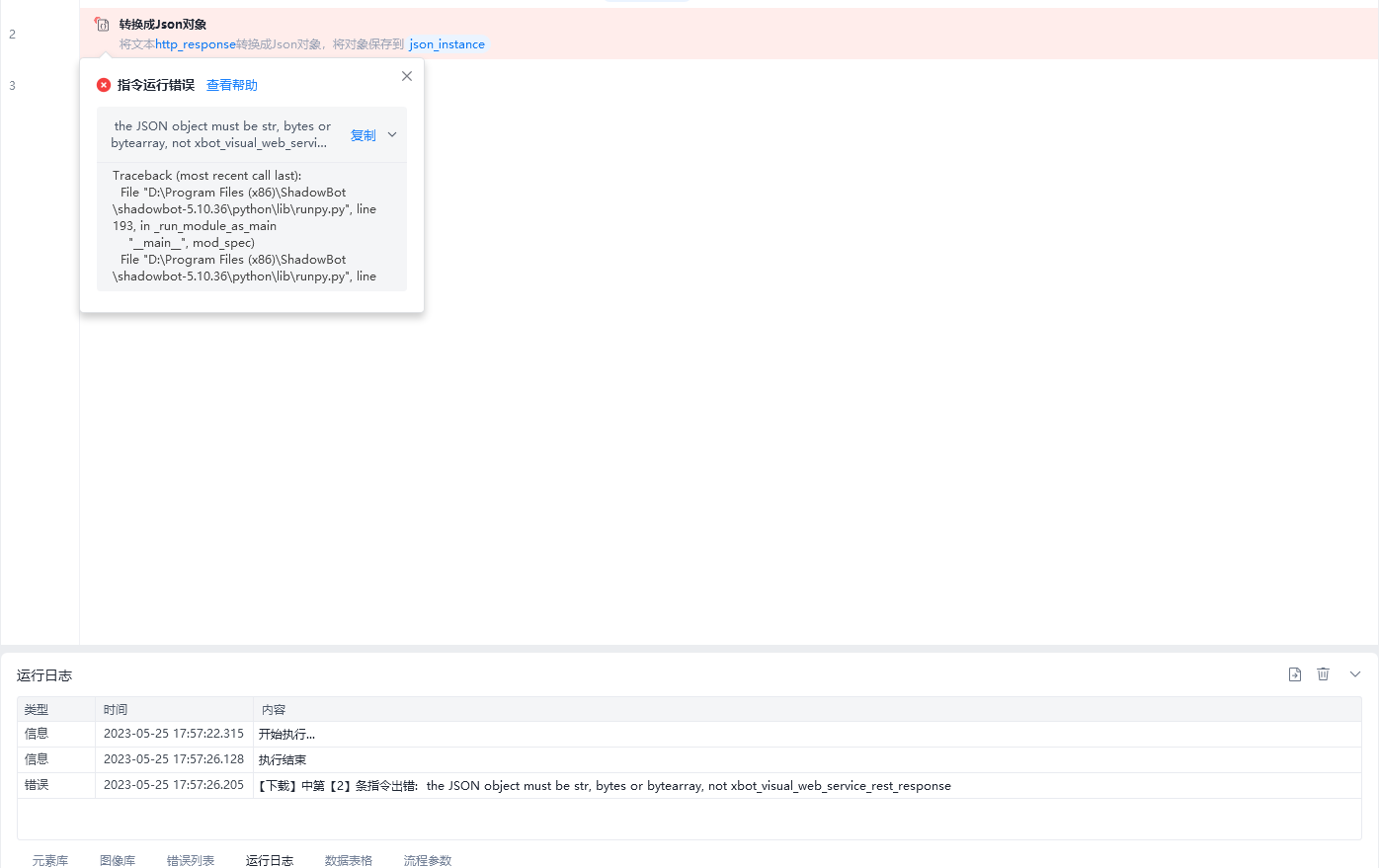The height and width of the screenshot is (868, 1379).
Task: Open the 数据表格 tab
Action: point(349,860)
